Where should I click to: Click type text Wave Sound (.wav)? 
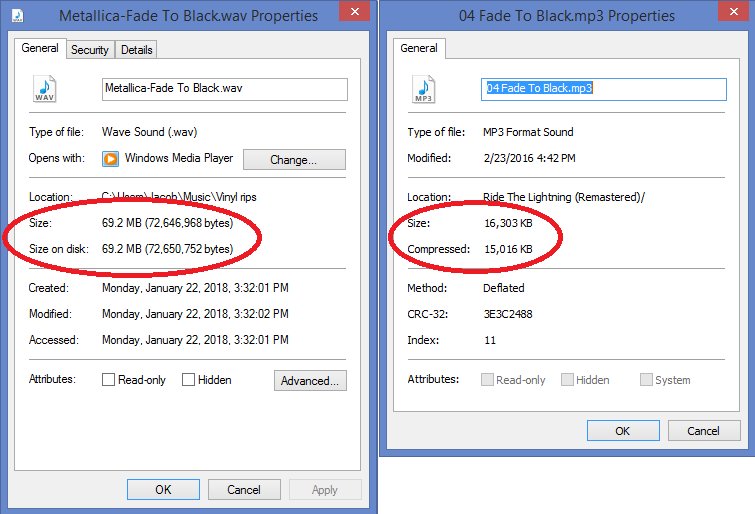[x=150, y=132]
